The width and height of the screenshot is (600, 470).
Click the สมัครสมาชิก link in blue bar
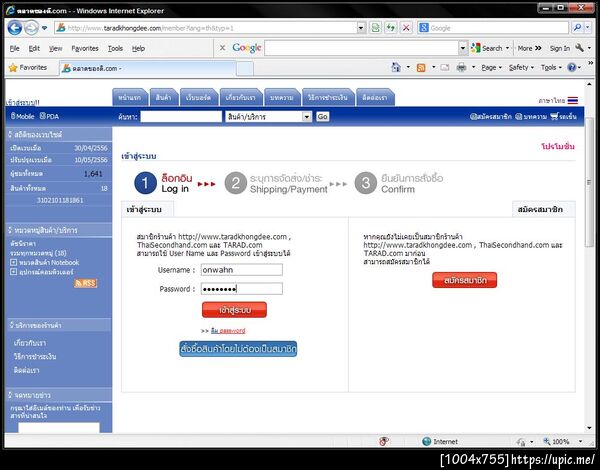pos(490,116)
